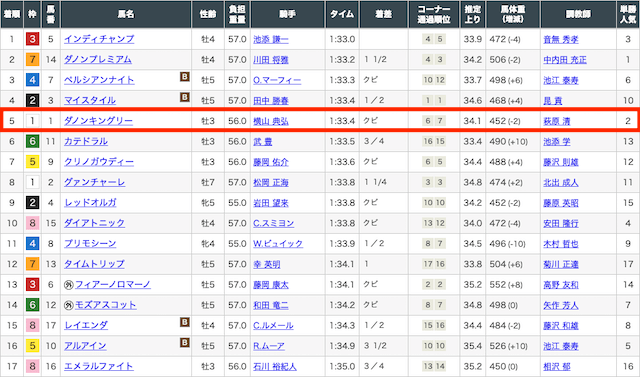Click the 馬名 column header
The width and height of the screenshot is (640, 377).
pos(126,14)
